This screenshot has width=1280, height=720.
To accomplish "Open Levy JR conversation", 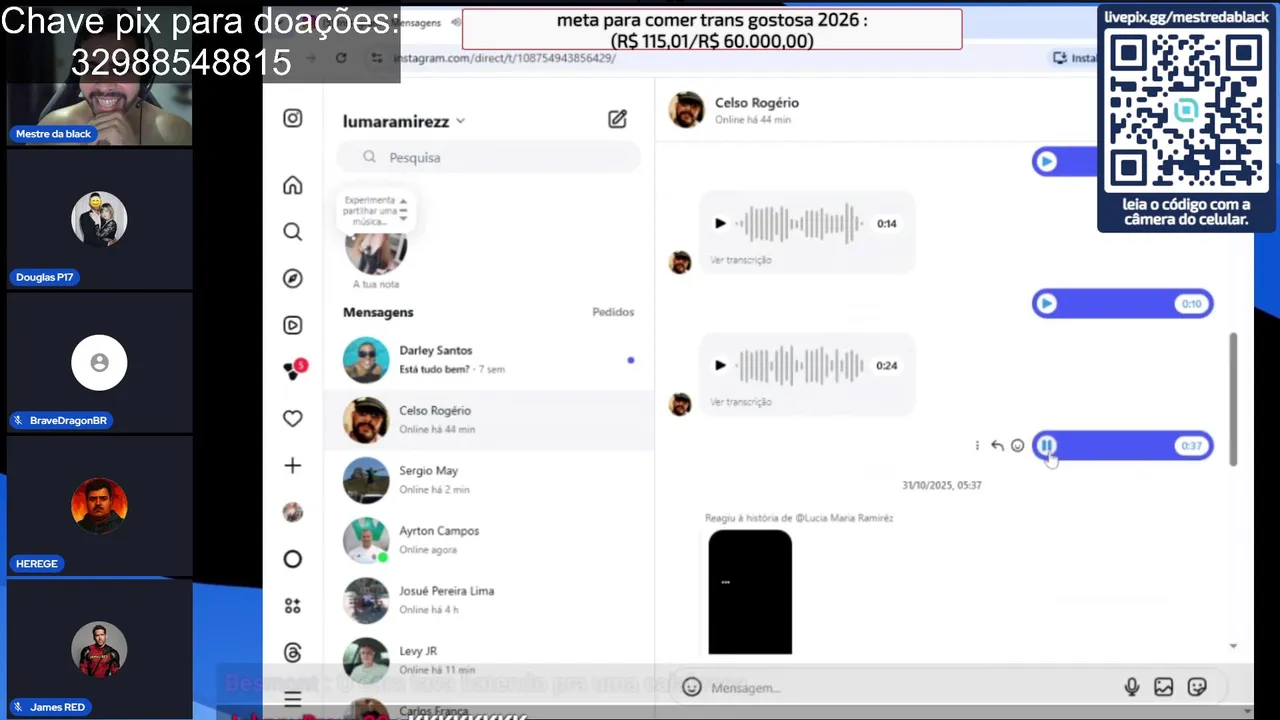I will tap(489, 660).
